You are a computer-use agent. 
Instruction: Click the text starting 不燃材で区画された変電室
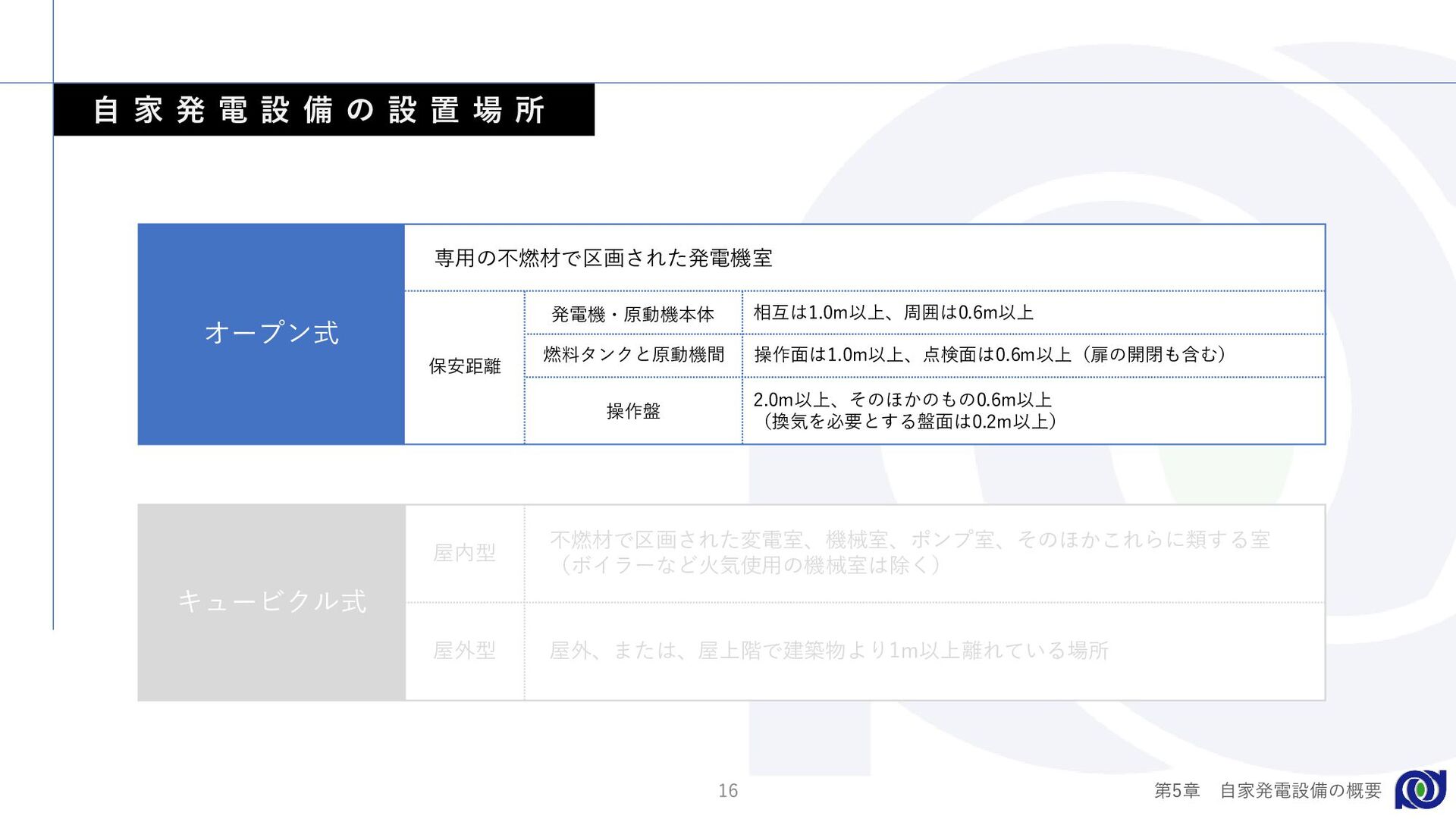tap(910, 539)
